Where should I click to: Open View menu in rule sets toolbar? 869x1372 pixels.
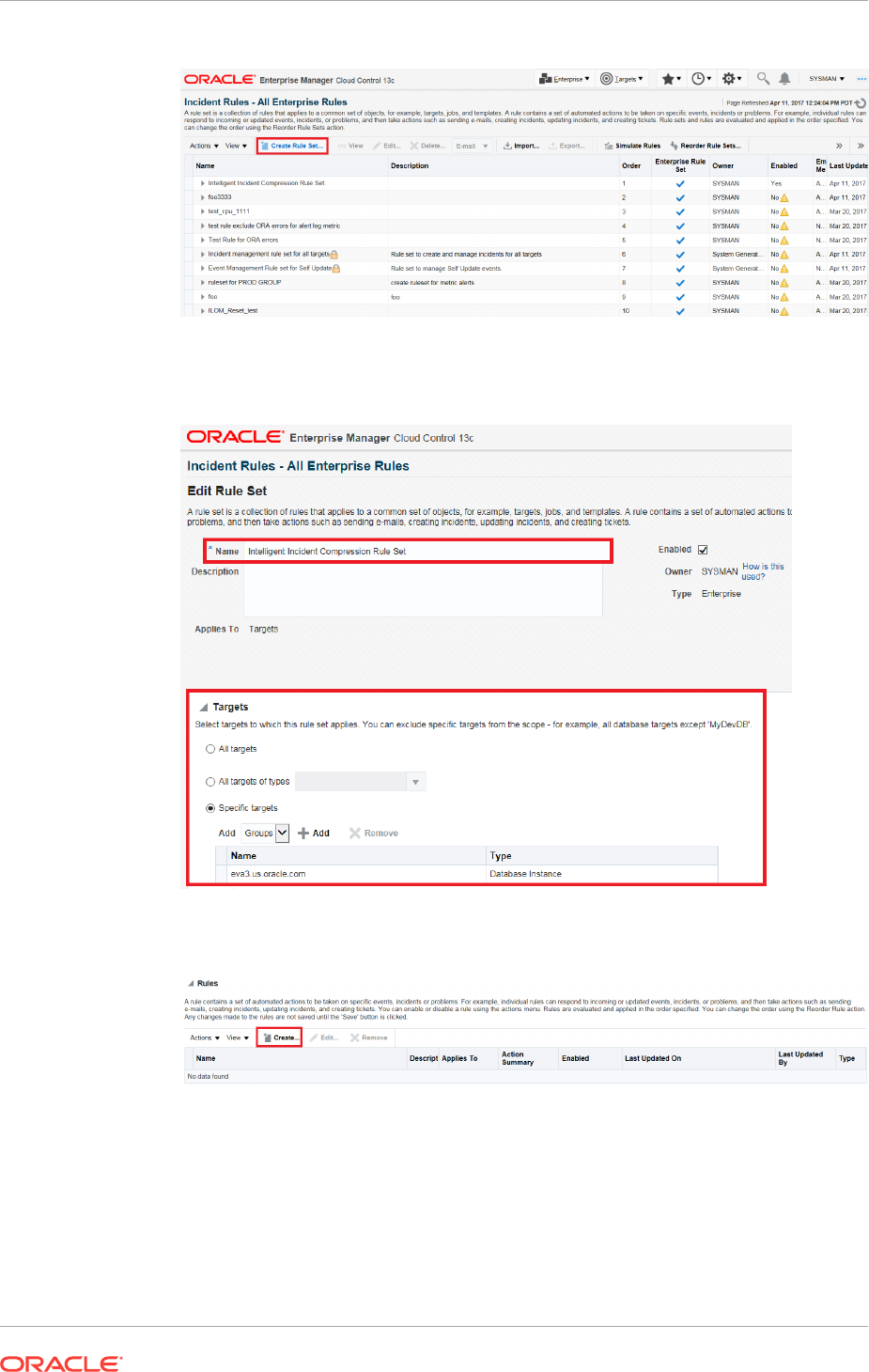236,146
